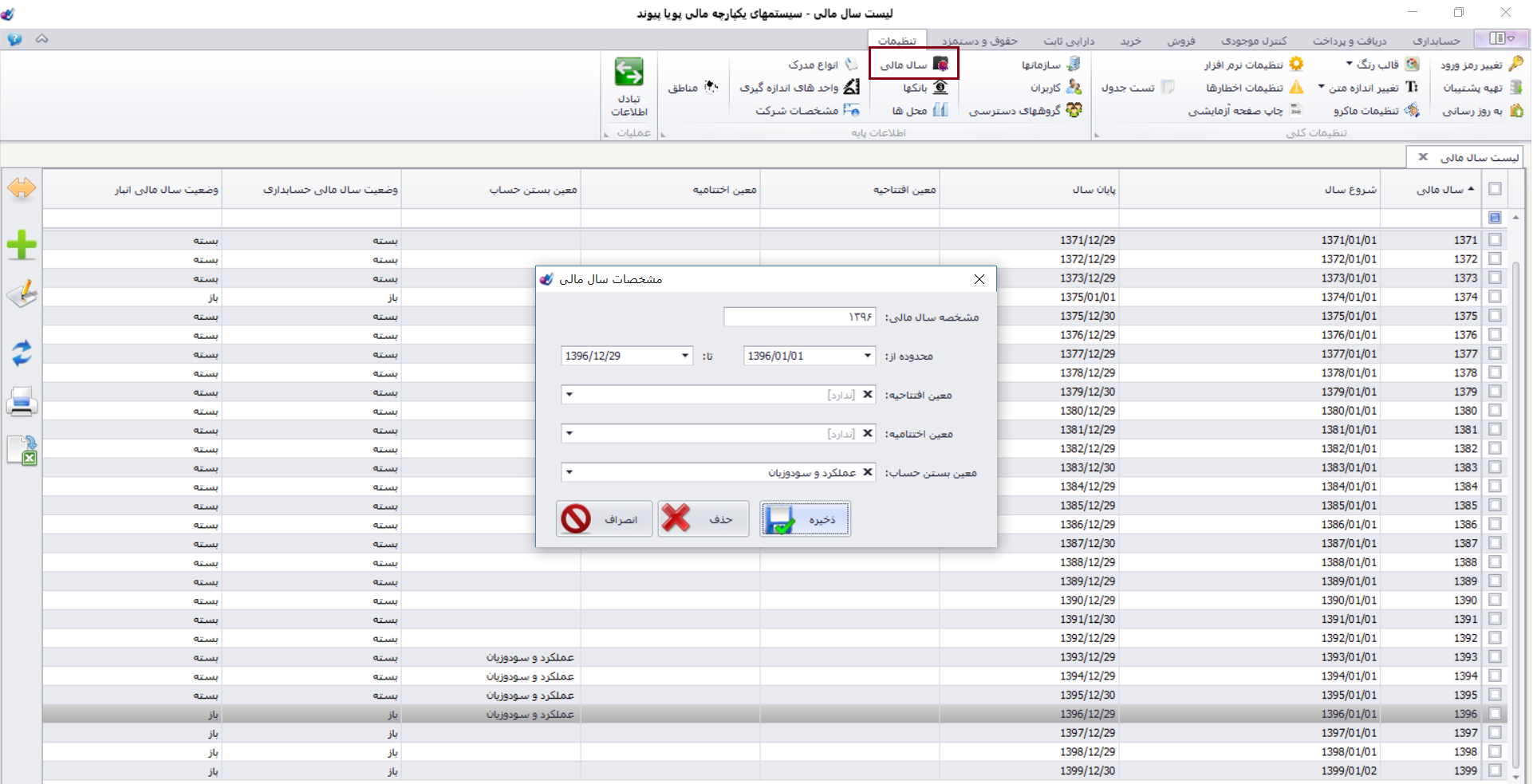Open تنظیمات نرم افزار gear settings
1533x784 pixels.
click(1254, 65)
